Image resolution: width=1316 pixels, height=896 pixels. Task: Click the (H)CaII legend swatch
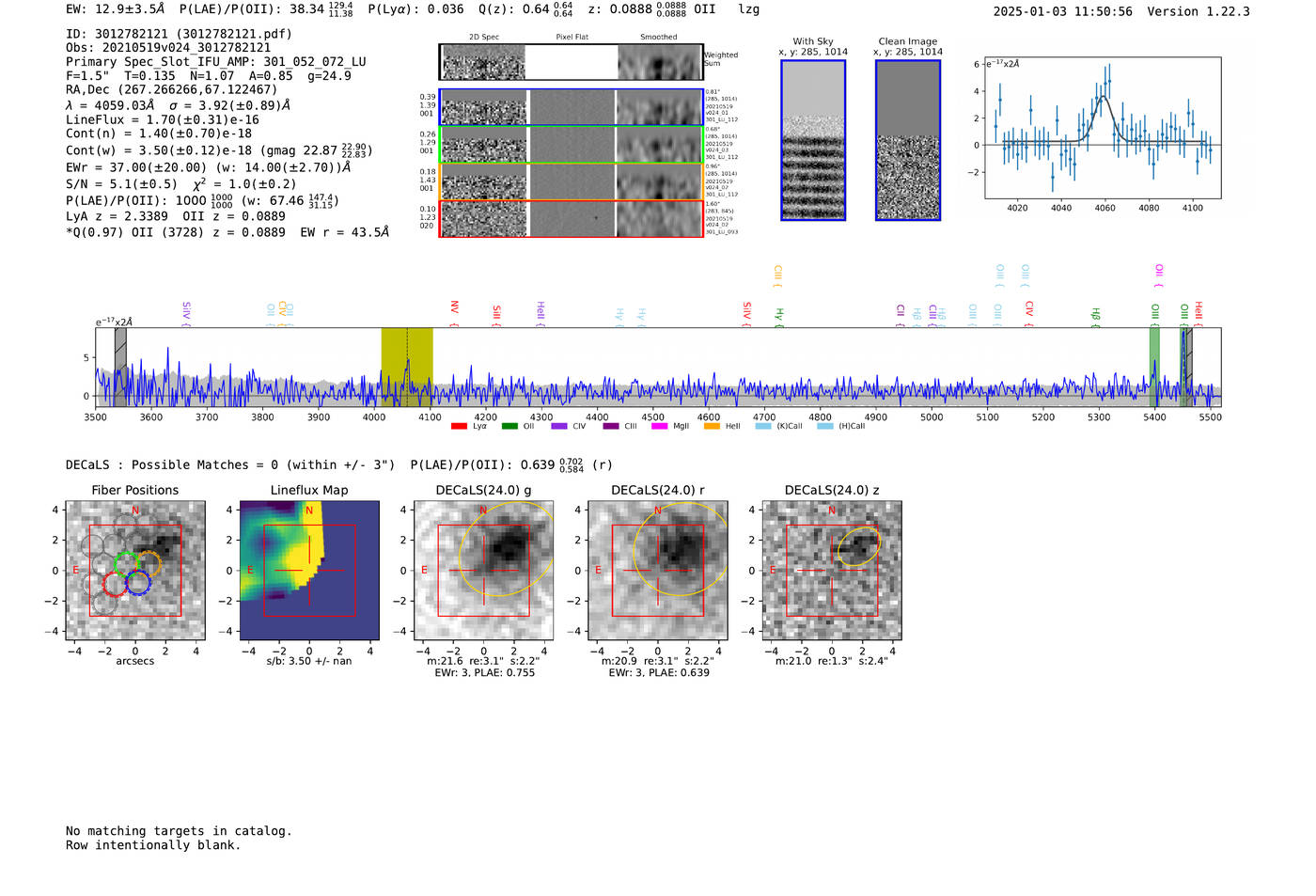click(824, 426)
